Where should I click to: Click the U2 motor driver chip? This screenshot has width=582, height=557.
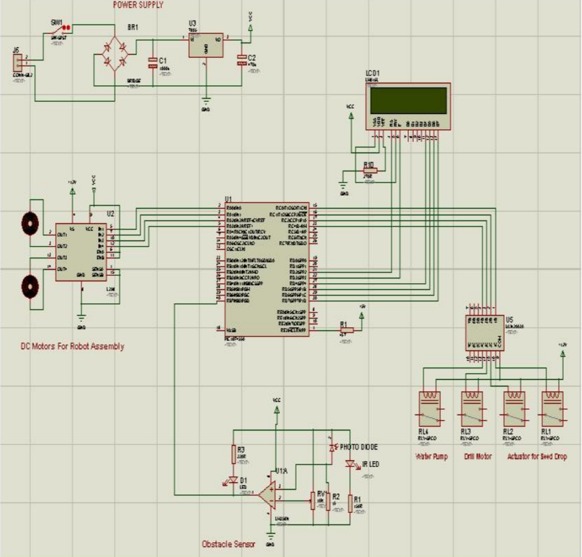click(81, 252)
